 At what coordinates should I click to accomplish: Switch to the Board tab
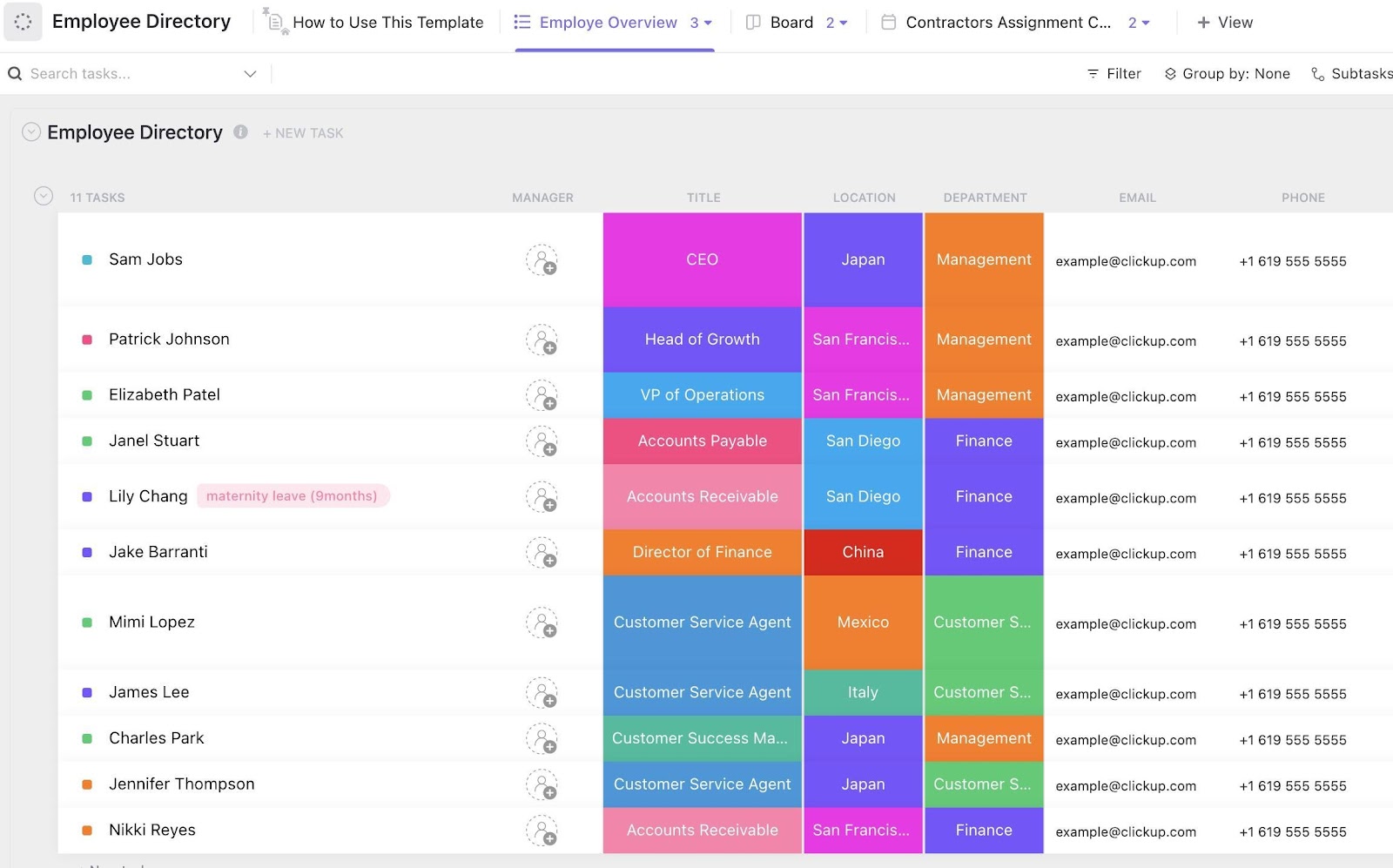click(791, 23)
